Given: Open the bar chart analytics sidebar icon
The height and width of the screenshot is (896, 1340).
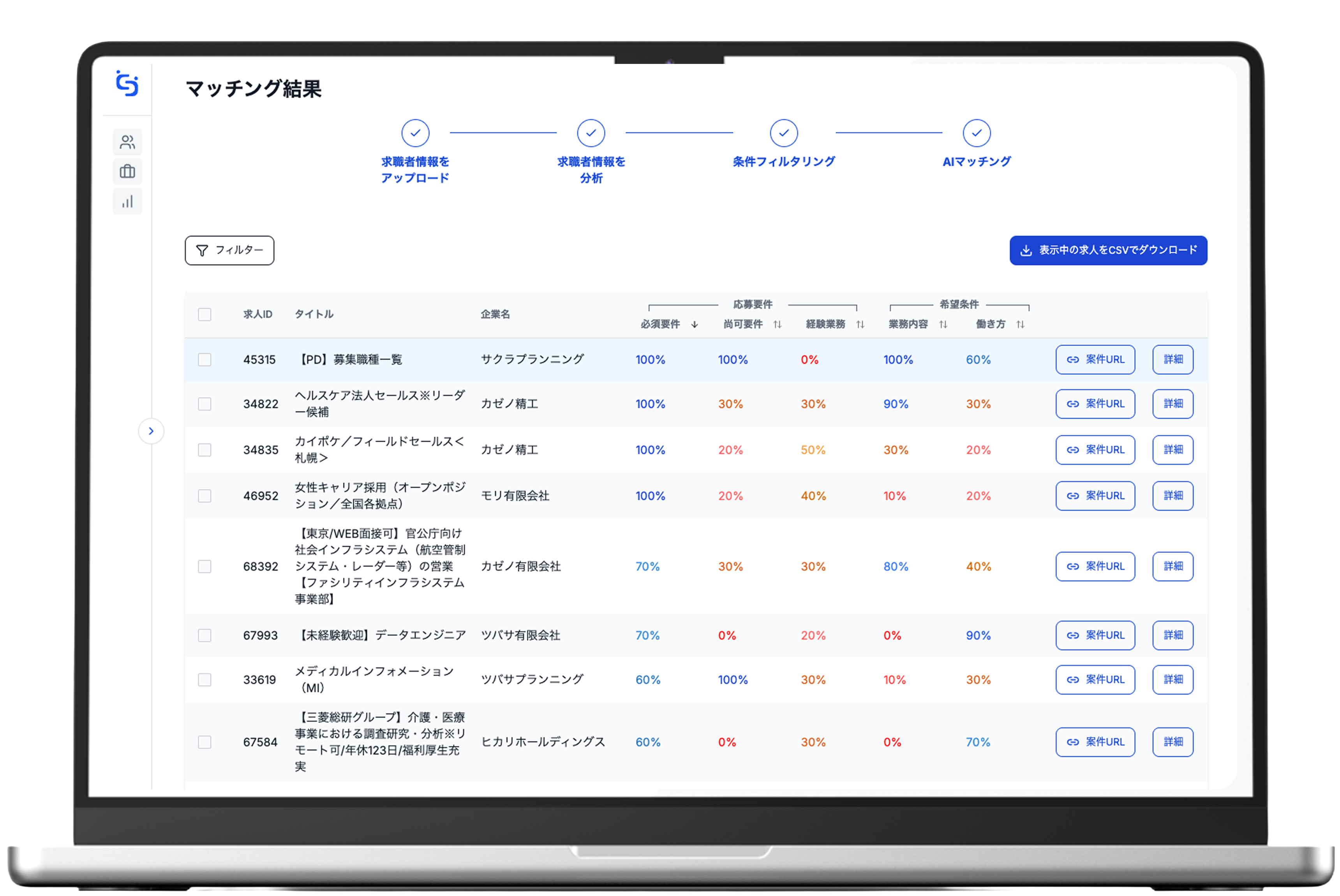Looking at the screenshot, I should click(x=127, y=201).
